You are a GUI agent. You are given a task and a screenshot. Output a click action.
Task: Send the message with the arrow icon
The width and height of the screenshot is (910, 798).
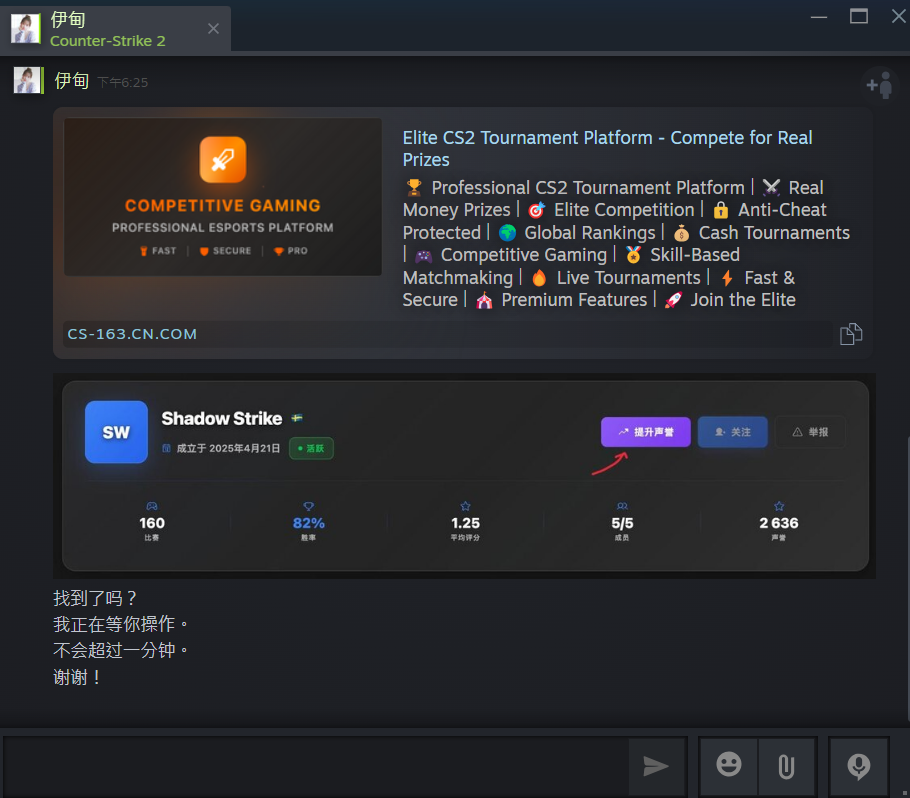[656, 766]
